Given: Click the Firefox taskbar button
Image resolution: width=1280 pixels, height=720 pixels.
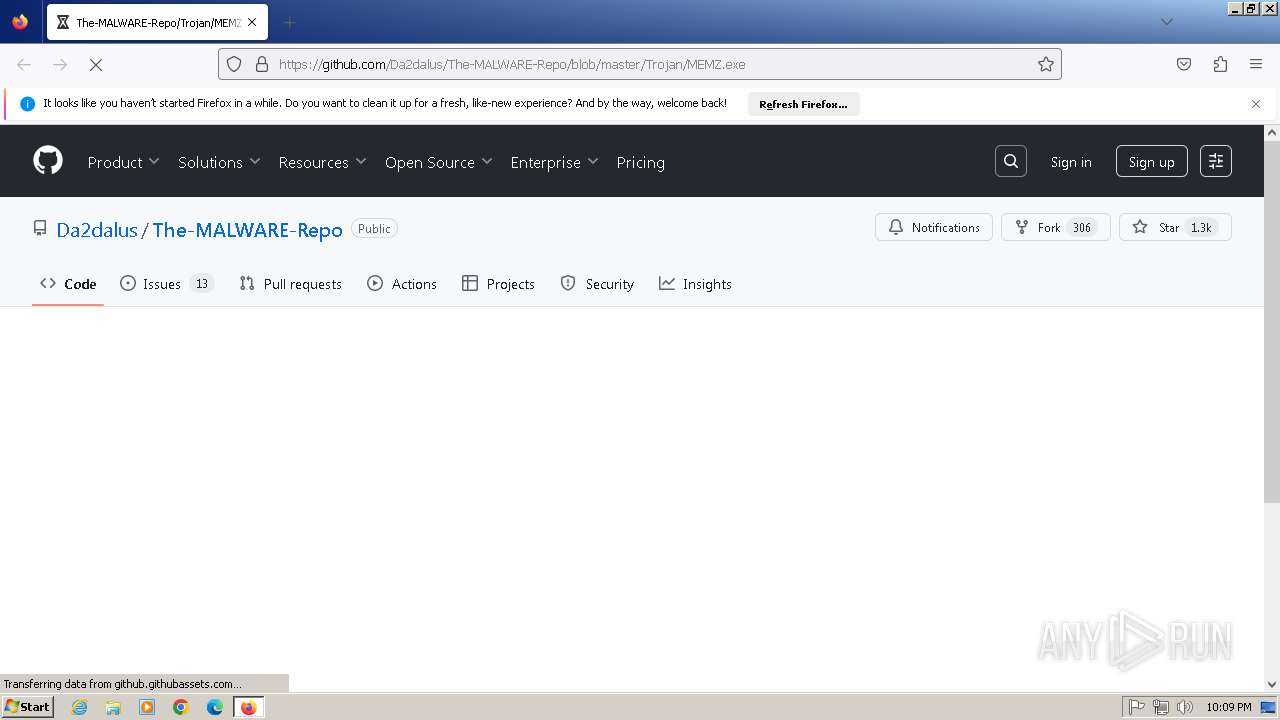Looking at the screenshot, I should (248, 707).
